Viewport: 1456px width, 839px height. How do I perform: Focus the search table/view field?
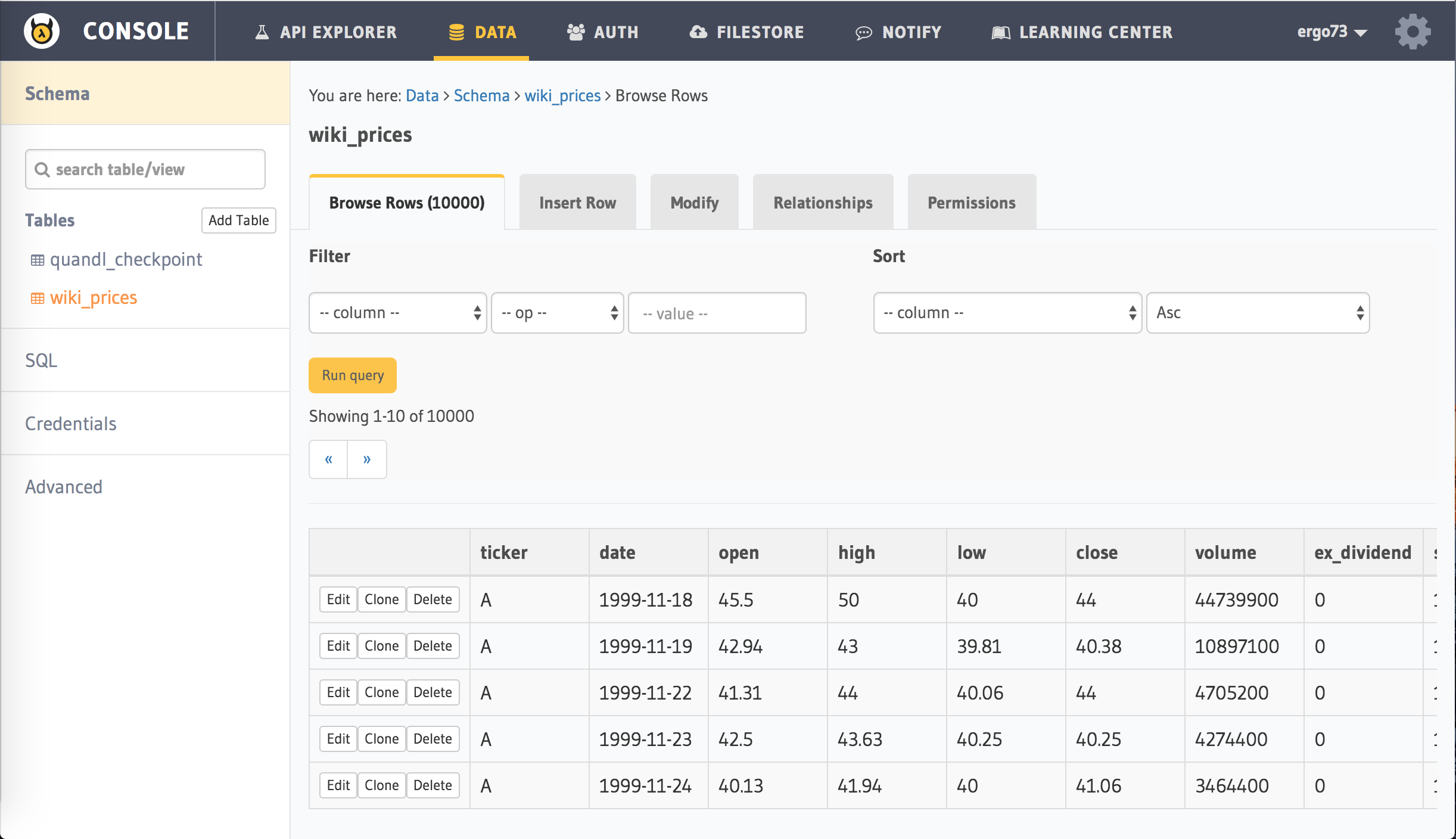point(145,170)
